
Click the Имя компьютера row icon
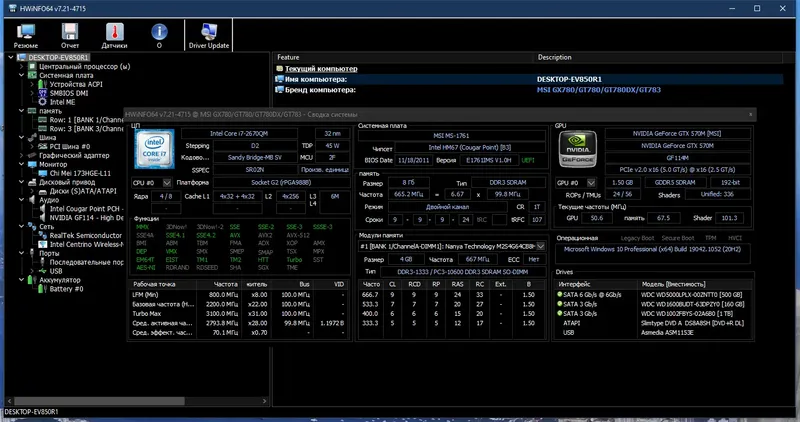point(279,79)
